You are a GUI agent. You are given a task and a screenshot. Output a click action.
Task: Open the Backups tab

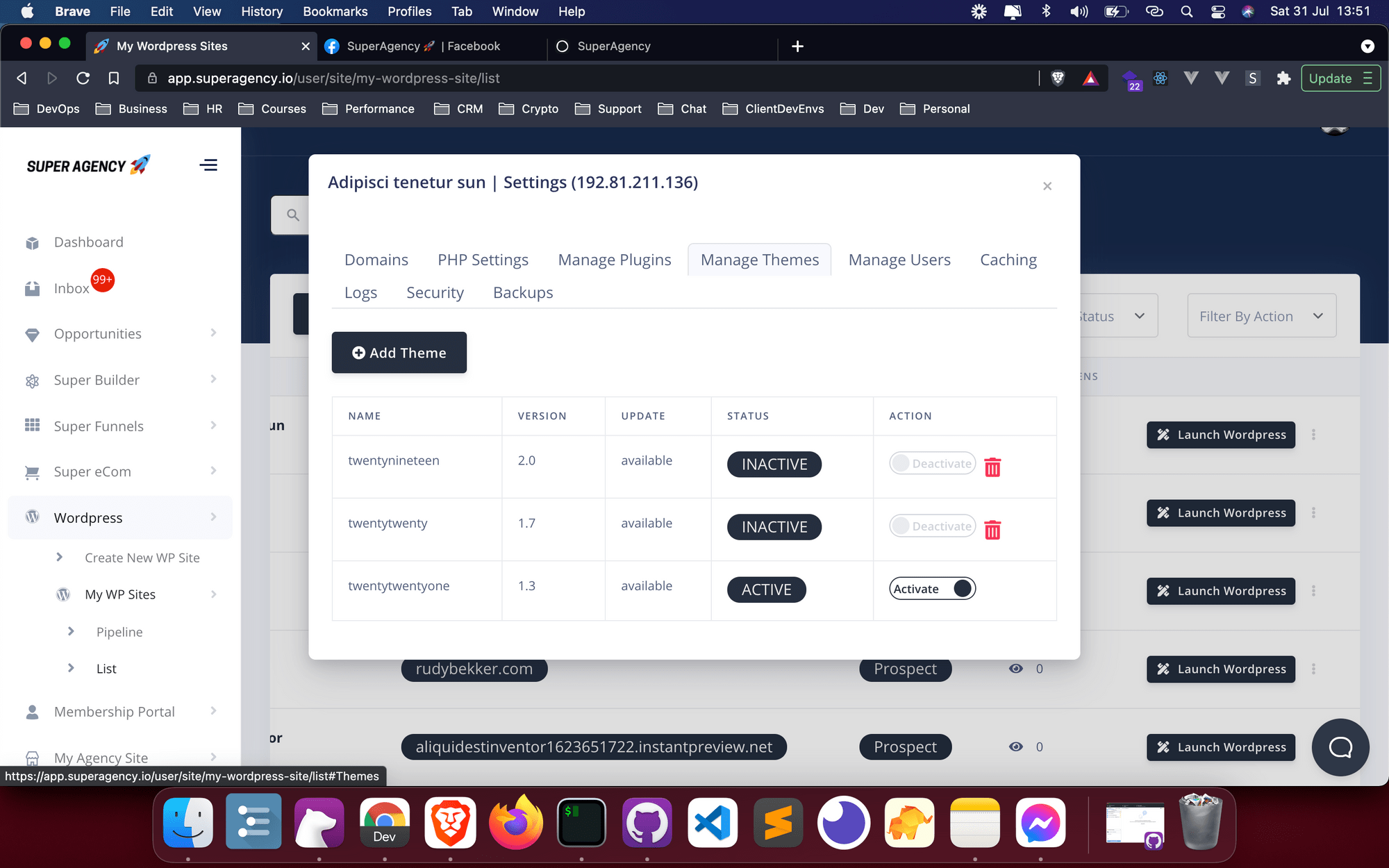point(522,292)
